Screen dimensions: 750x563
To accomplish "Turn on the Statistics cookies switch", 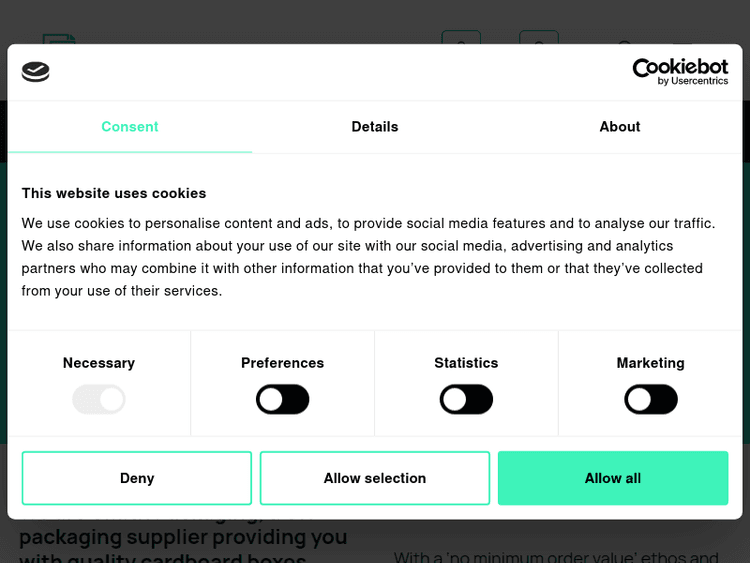I will [466, 400].
